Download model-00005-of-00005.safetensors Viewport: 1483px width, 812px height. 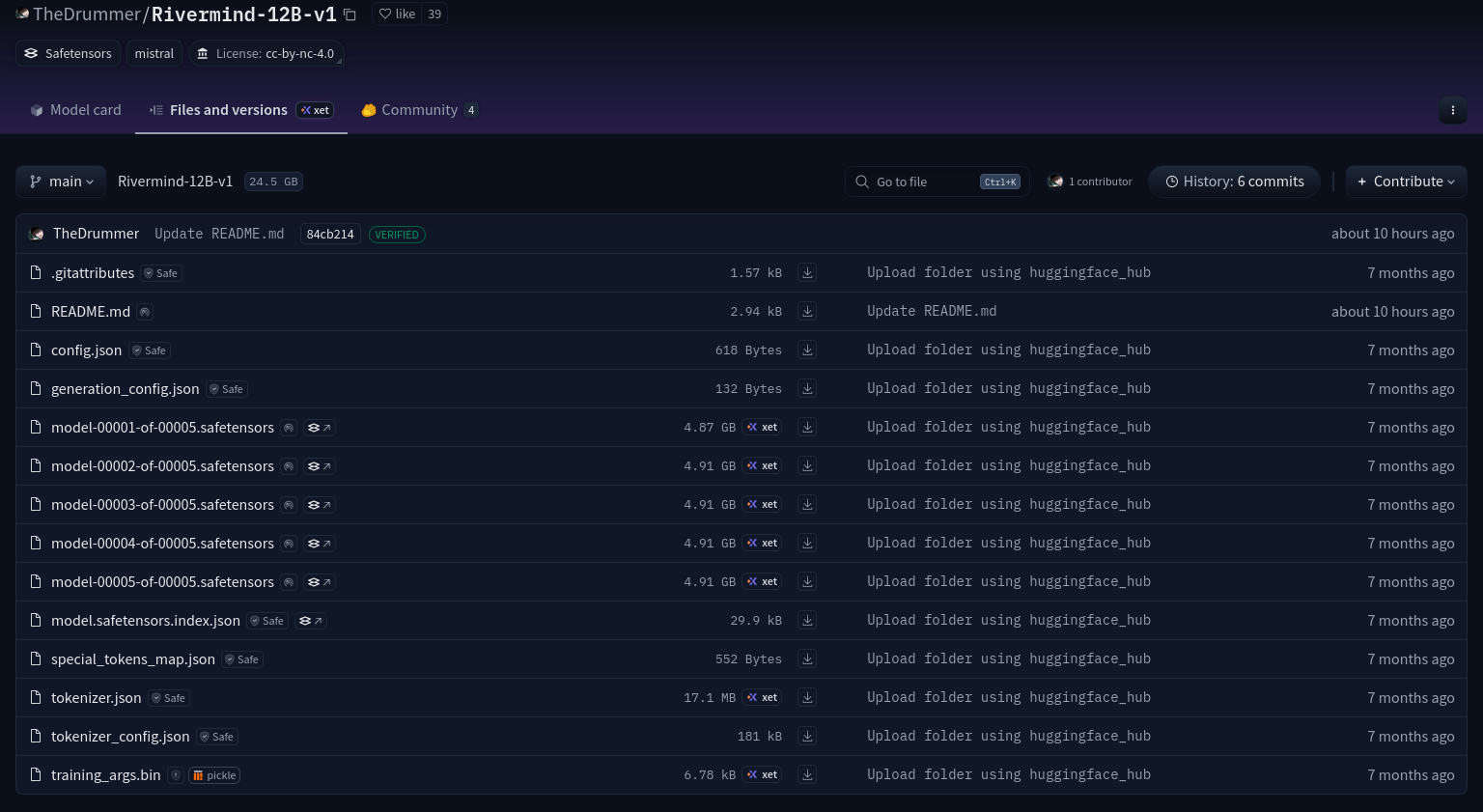(807, 581)
